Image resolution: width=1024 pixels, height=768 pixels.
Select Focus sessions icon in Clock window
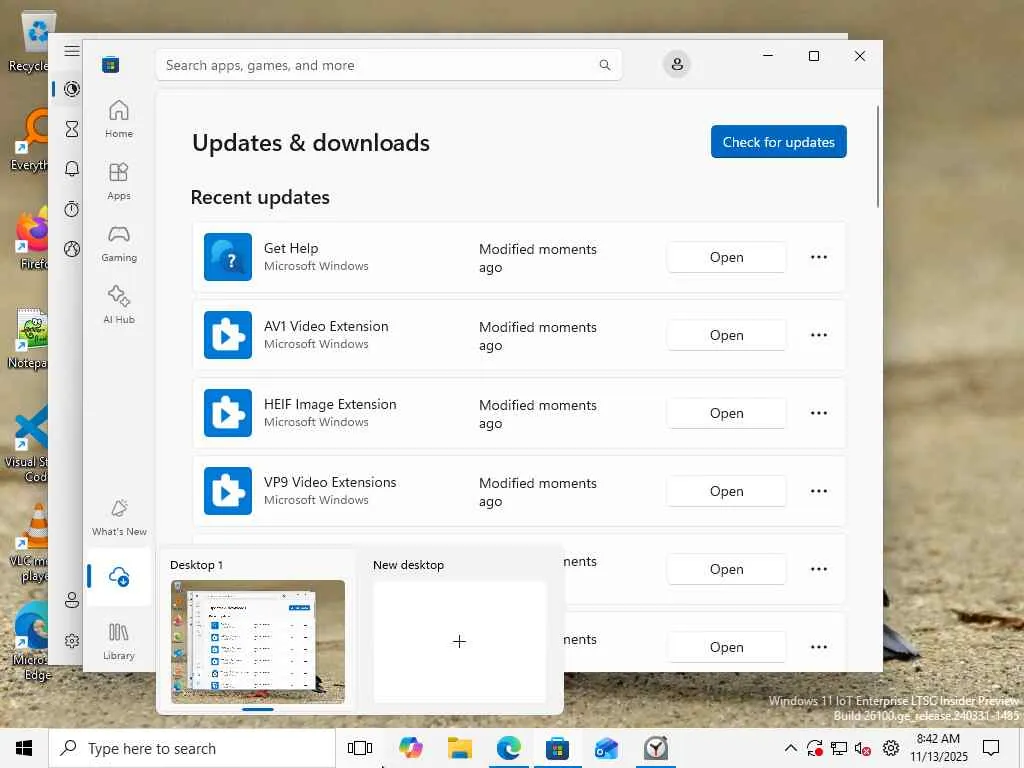[72, 89]
